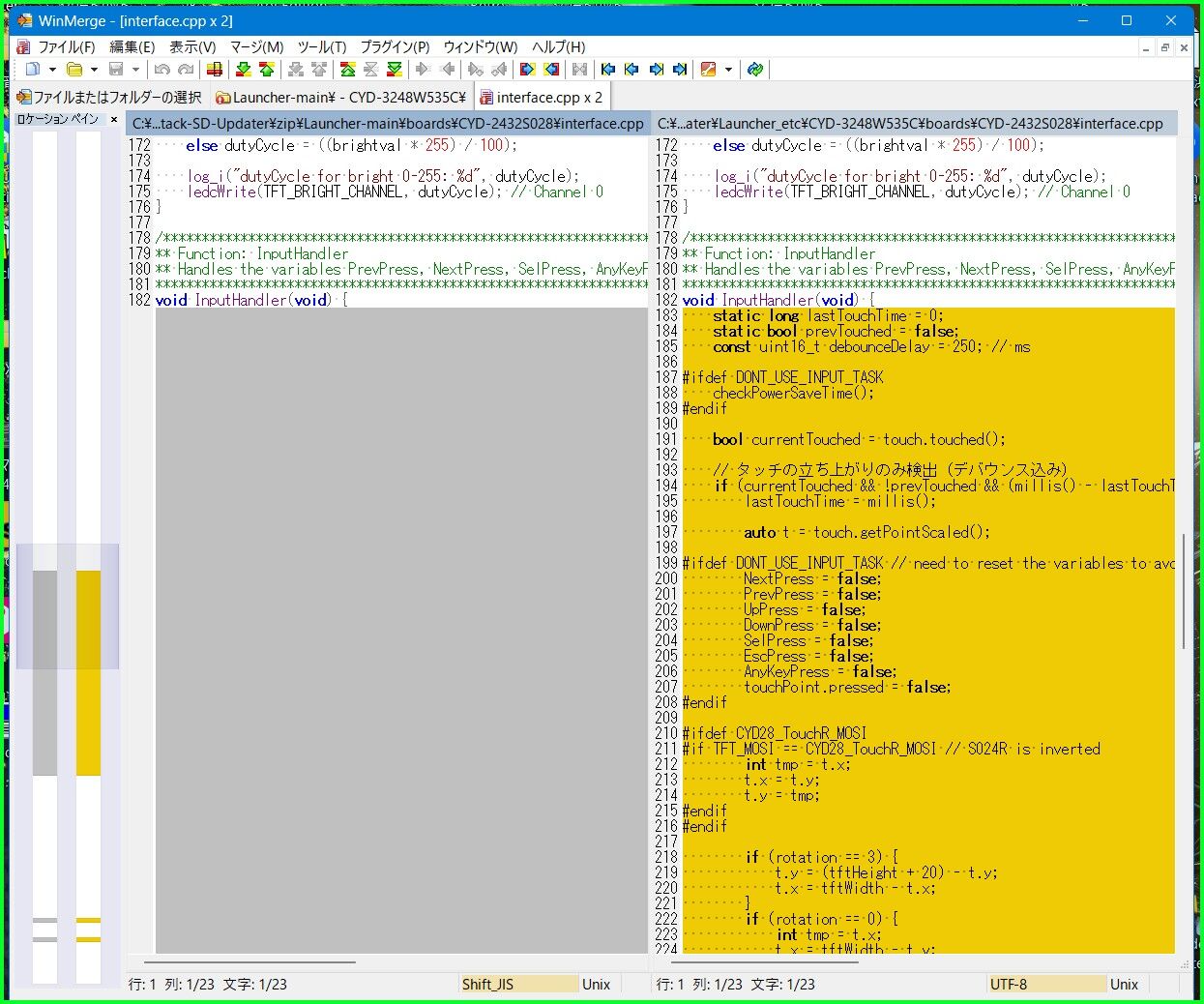Open the ツール(T) menu
1204x1004 pixels.
[322, 46]
